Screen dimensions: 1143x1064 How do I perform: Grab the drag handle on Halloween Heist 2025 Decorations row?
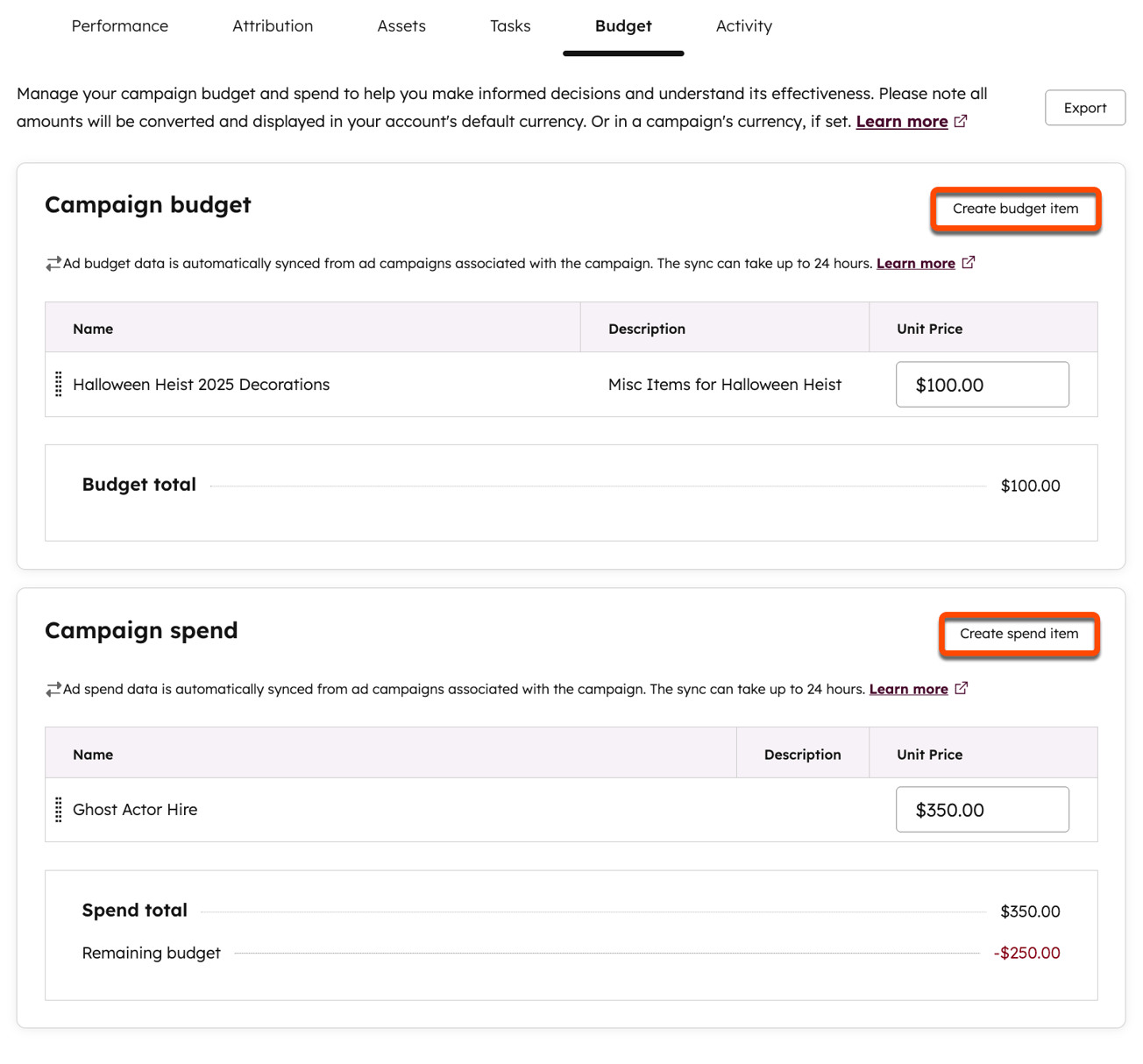coord(58,384)
